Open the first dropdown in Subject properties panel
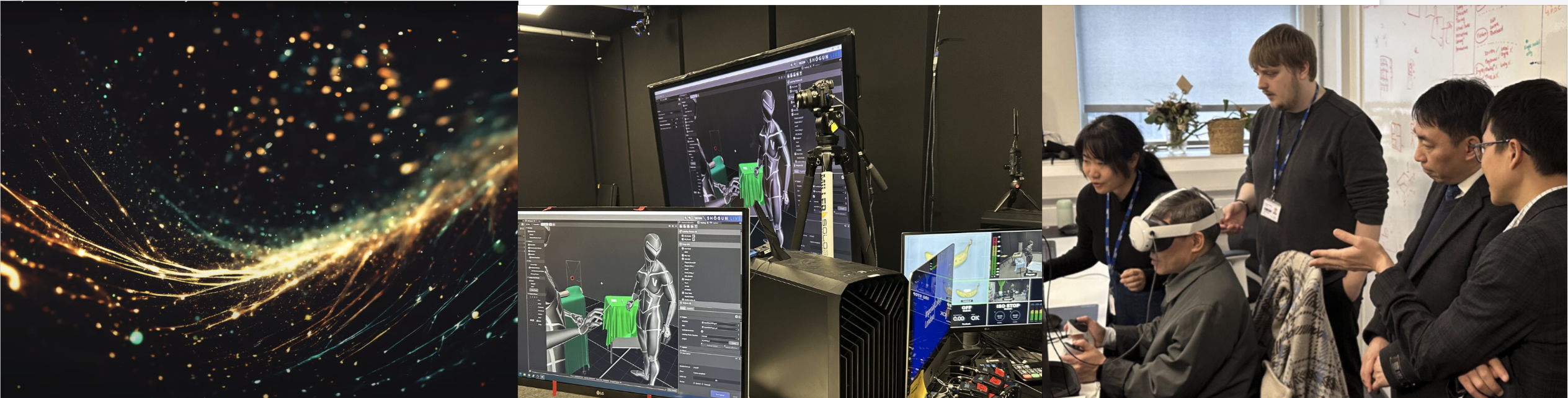Screen dimensions: 1568x398 click(x=720, y=324)
